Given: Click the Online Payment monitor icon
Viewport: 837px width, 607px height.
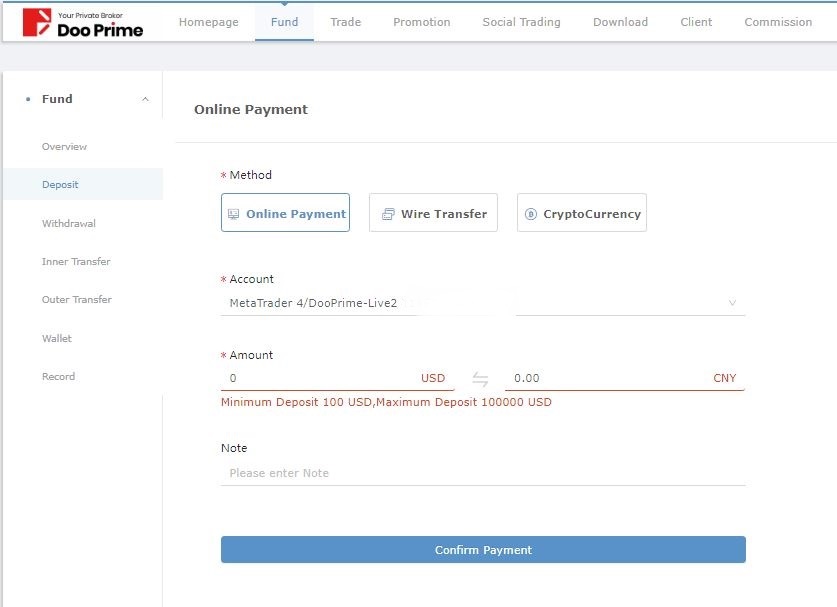Looking at the screenshot, I should [233, 214].
